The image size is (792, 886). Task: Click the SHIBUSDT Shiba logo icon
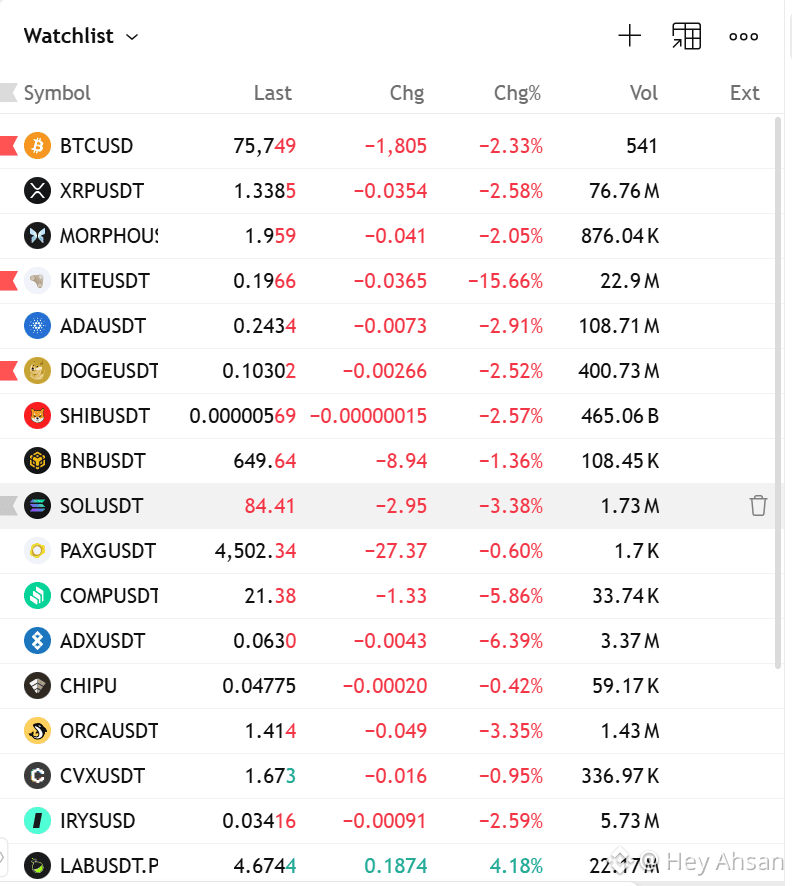point(37,416)
